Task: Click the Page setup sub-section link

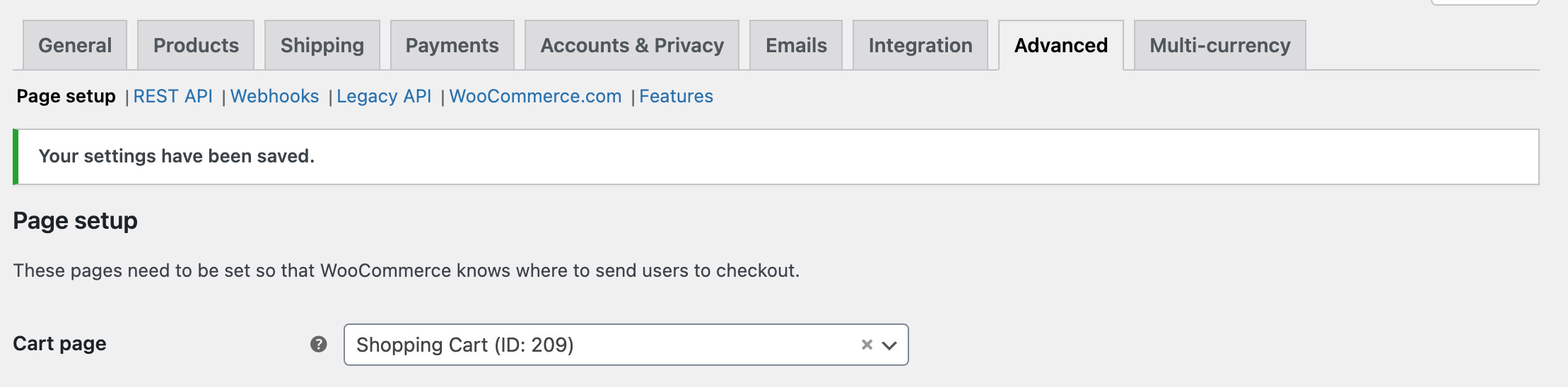Action: pos(66,96)
